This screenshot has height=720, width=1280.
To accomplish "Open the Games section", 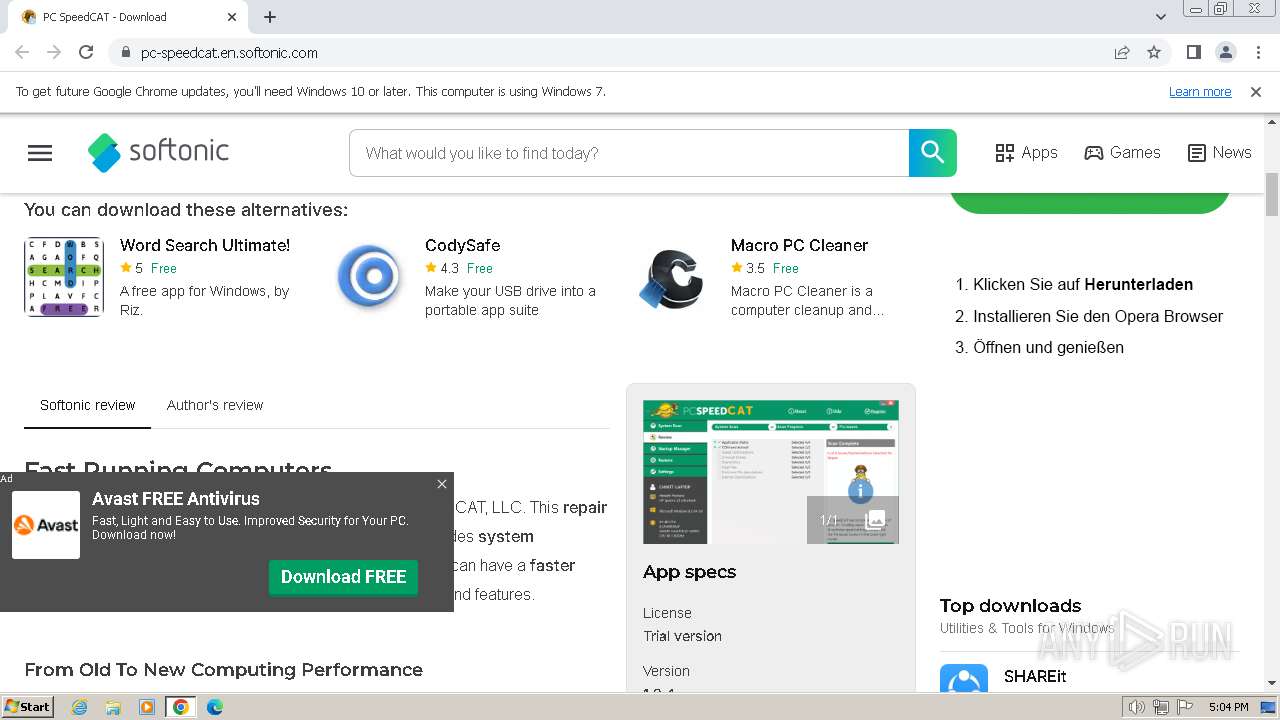I will tap(1122, 153).
